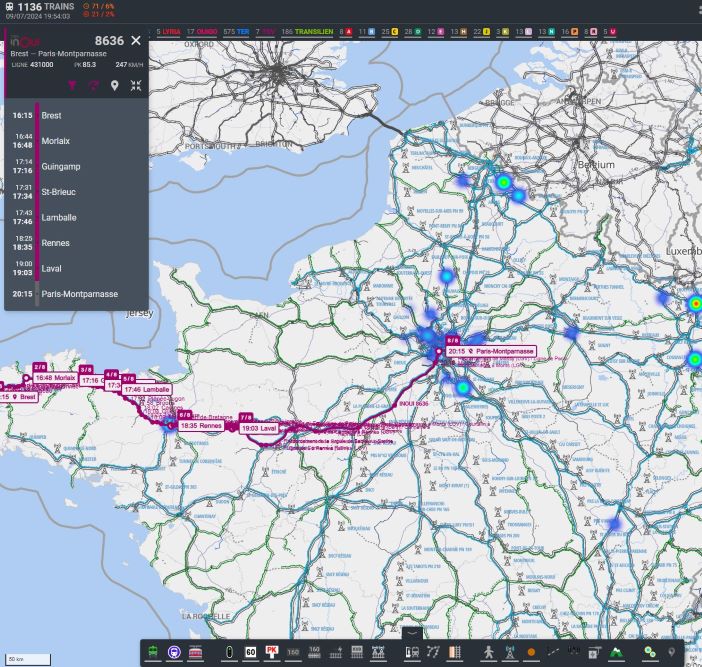
Task: Close the train 8636 panel
Action: pyautogui.click(x=136, y=41)
